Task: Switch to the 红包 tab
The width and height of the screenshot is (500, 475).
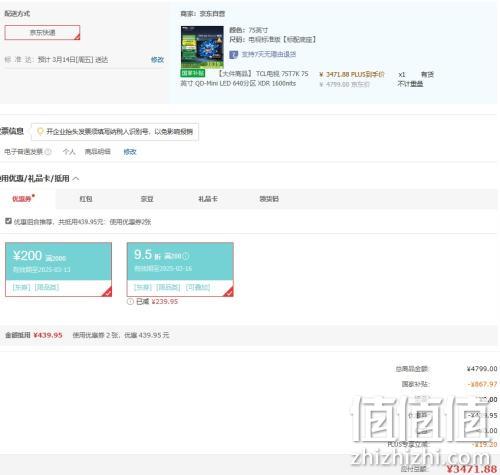Action: (86, 199)
